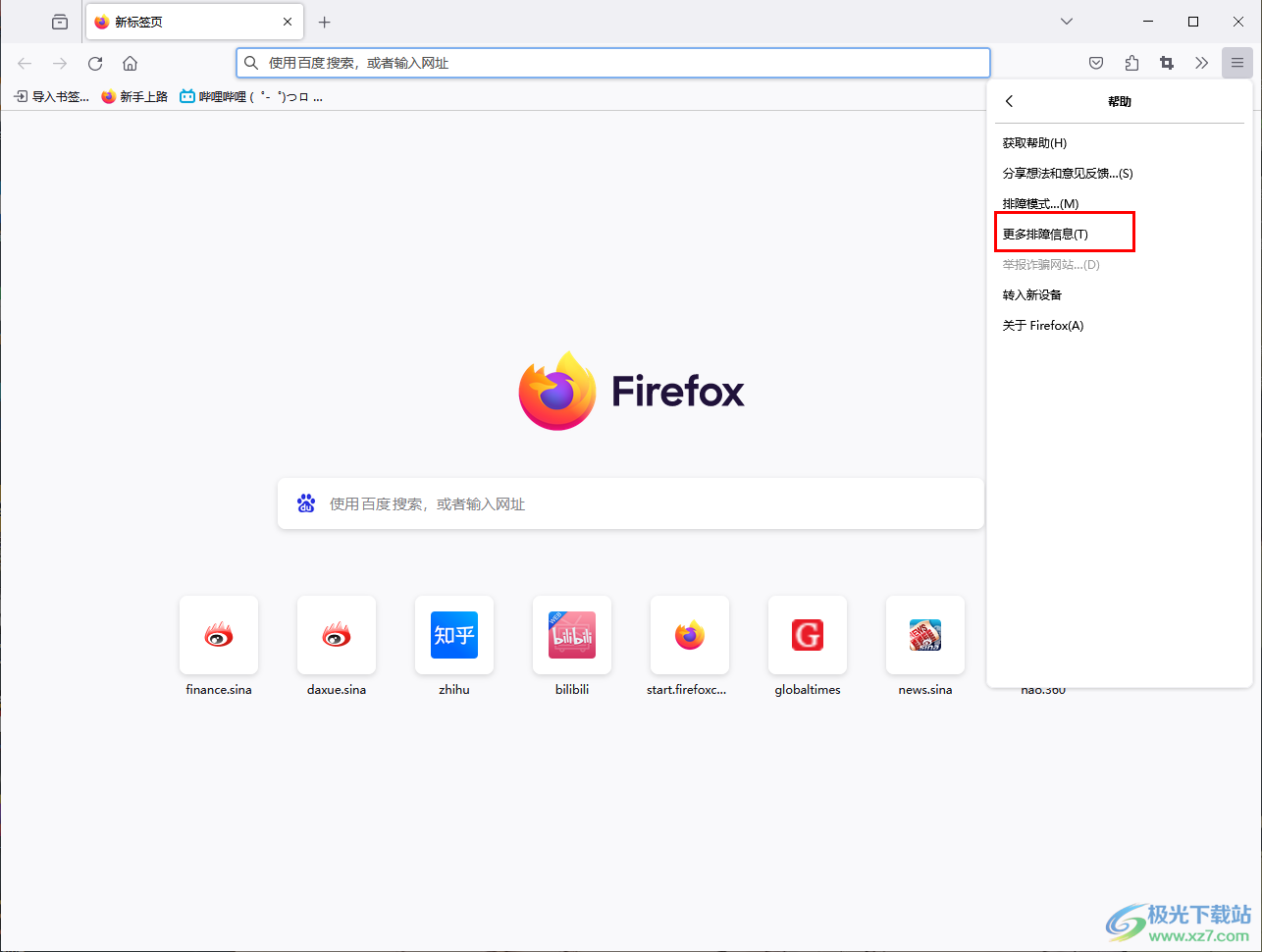The image size is (1262, 952).
Task: Go back from the 帮助 submenu
Action: pos(1009,101)
